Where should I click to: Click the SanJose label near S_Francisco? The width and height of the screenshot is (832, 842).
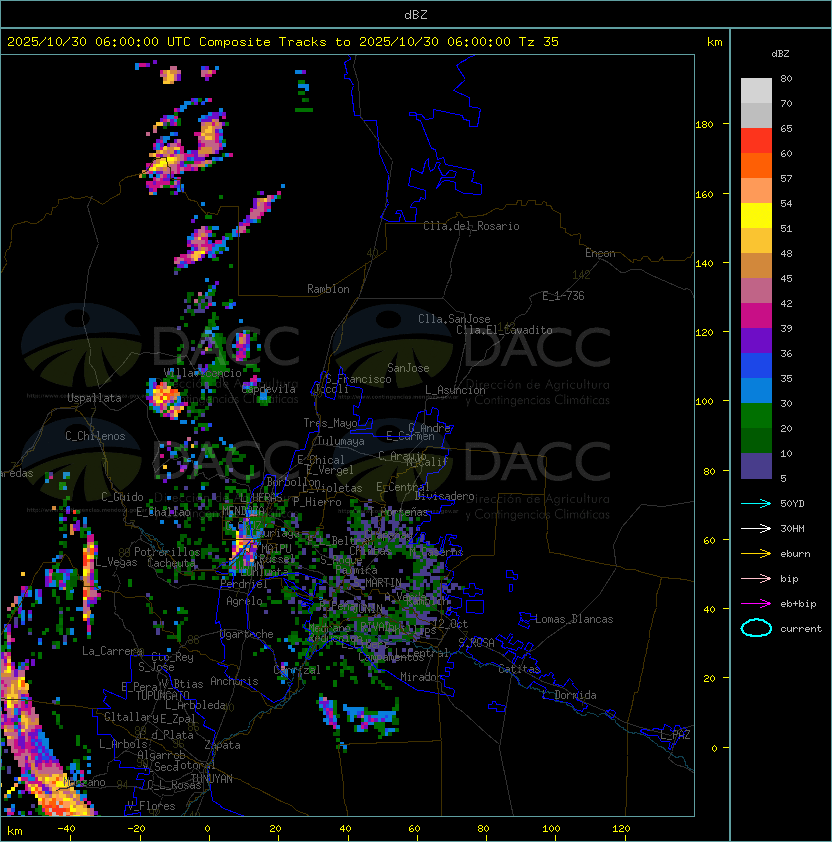pos(408,368)
